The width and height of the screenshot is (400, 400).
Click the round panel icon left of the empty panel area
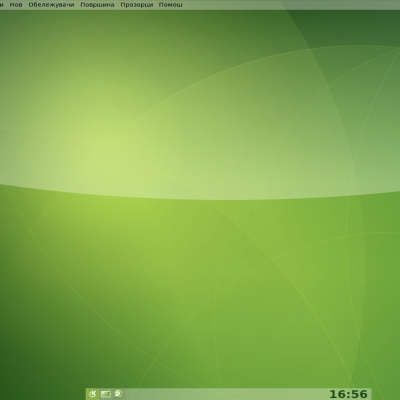coord(118,394)
